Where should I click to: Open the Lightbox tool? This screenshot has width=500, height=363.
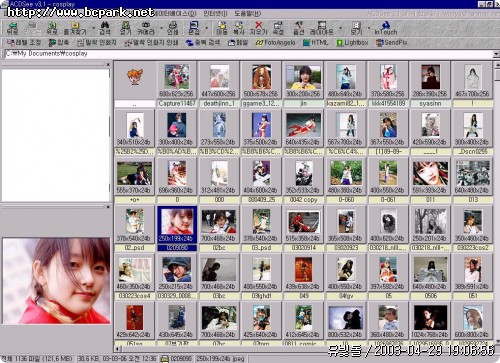352,43
